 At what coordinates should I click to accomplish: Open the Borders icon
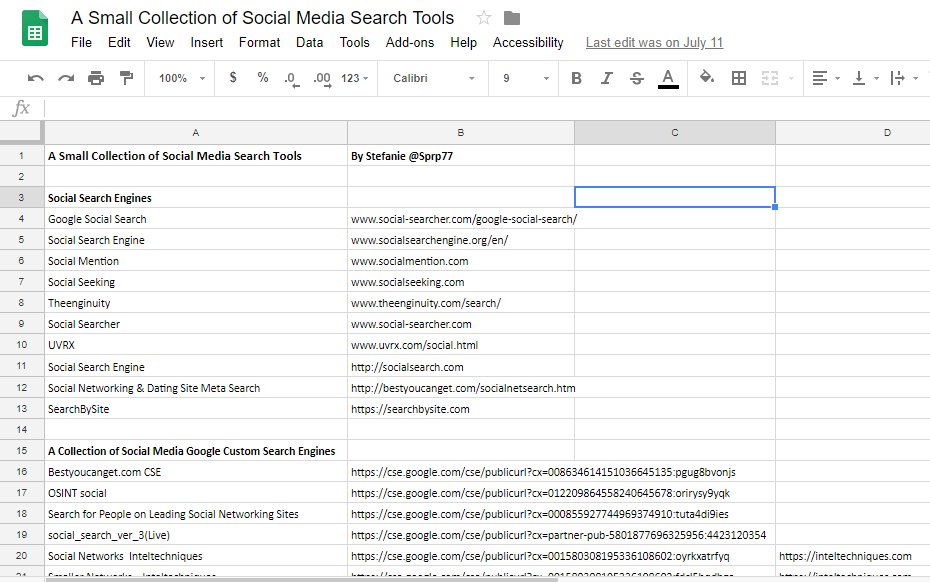739,78
